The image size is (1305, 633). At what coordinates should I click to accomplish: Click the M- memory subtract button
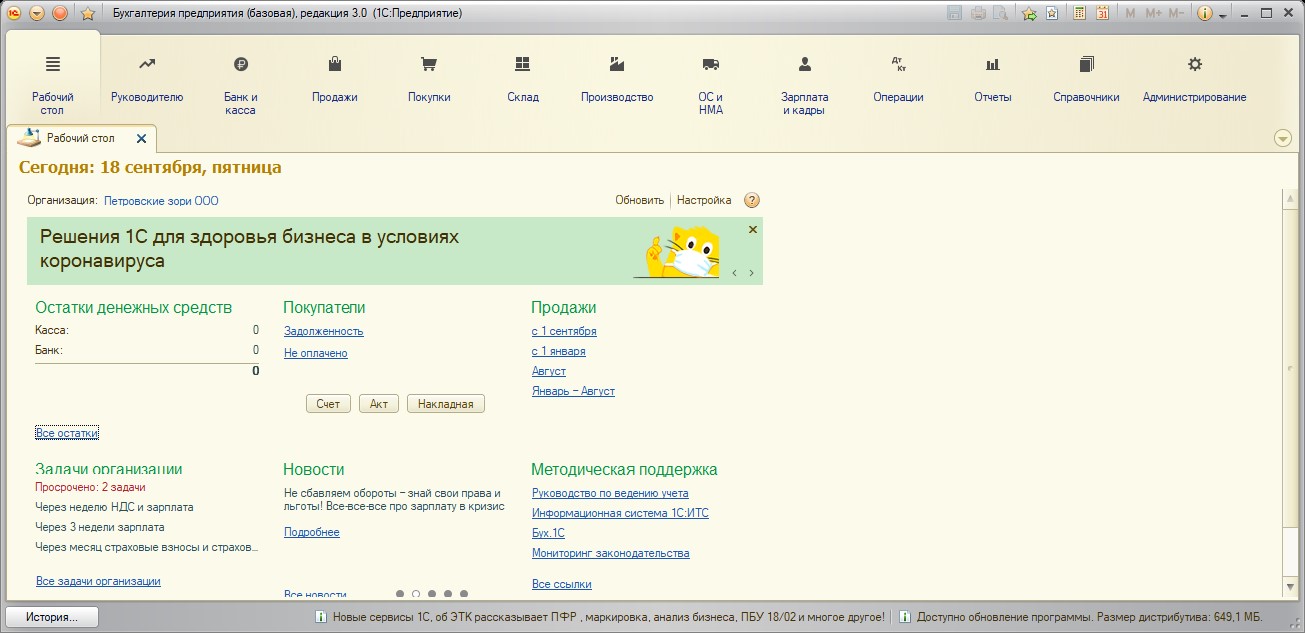pyautogui.click(x=1177, y=14)
